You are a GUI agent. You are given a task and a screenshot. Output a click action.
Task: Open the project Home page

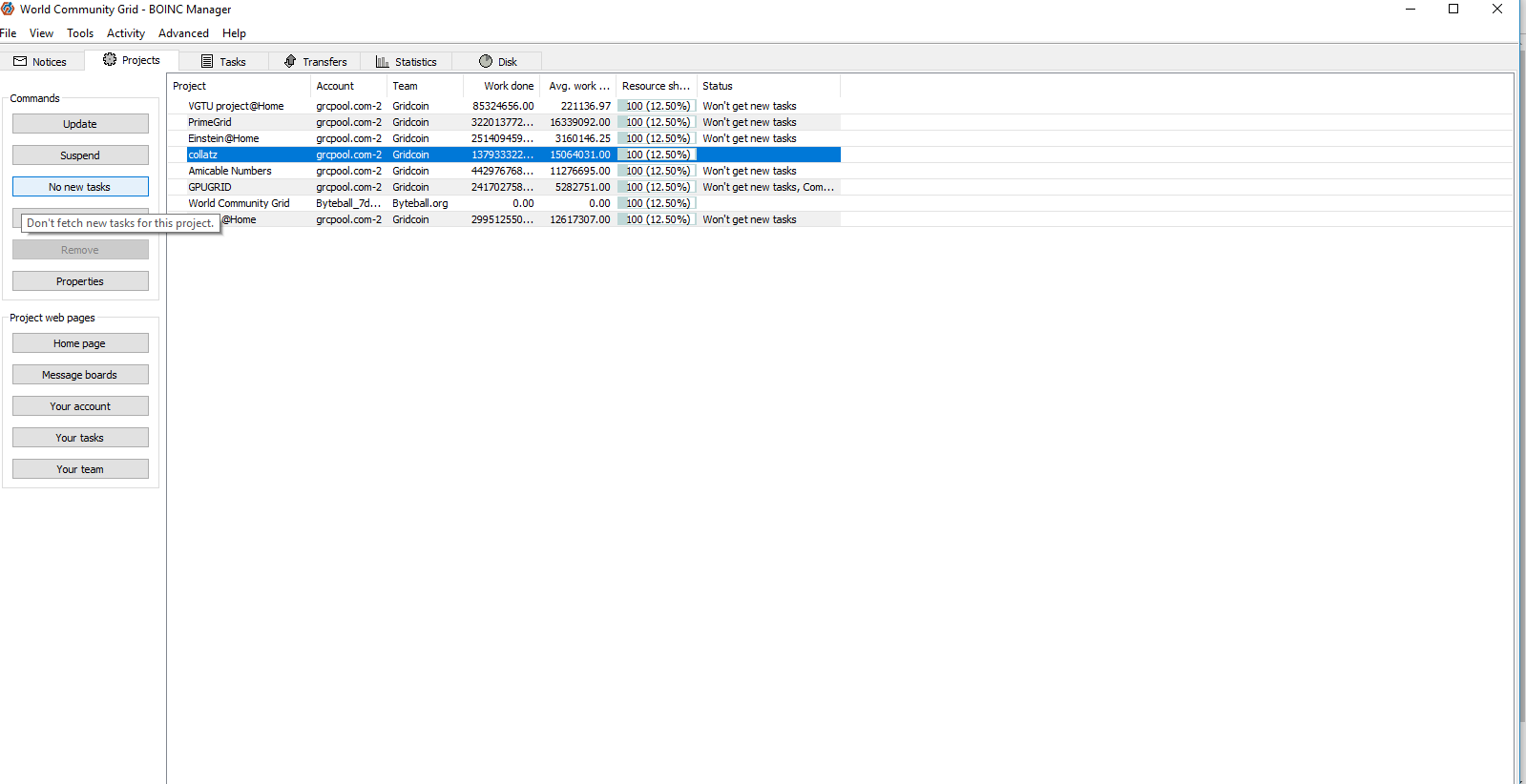pyautogui.click(x=80, y=343)
